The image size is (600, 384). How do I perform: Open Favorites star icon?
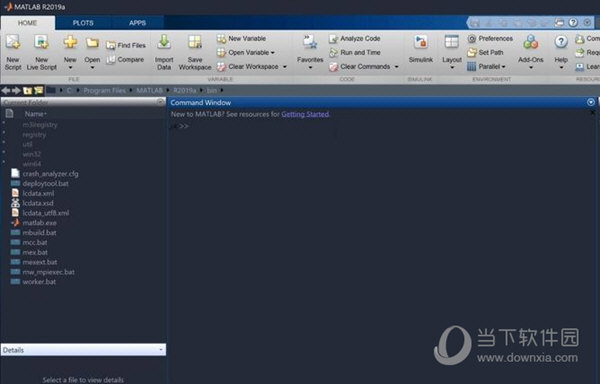click(x=310, y=42)
